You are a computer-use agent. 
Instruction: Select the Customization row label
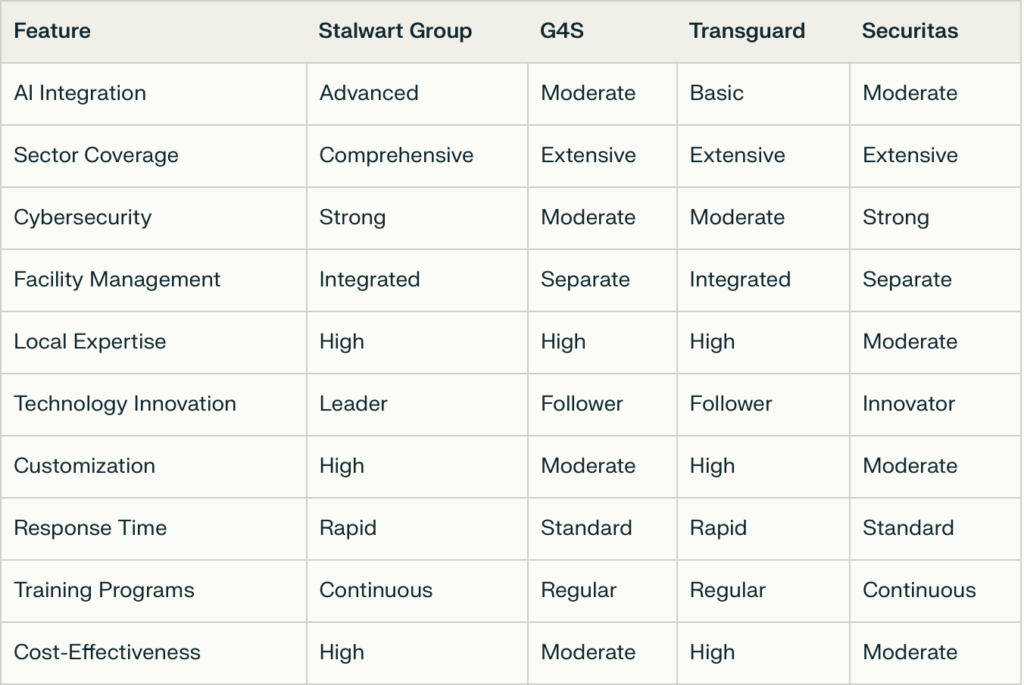84,466
